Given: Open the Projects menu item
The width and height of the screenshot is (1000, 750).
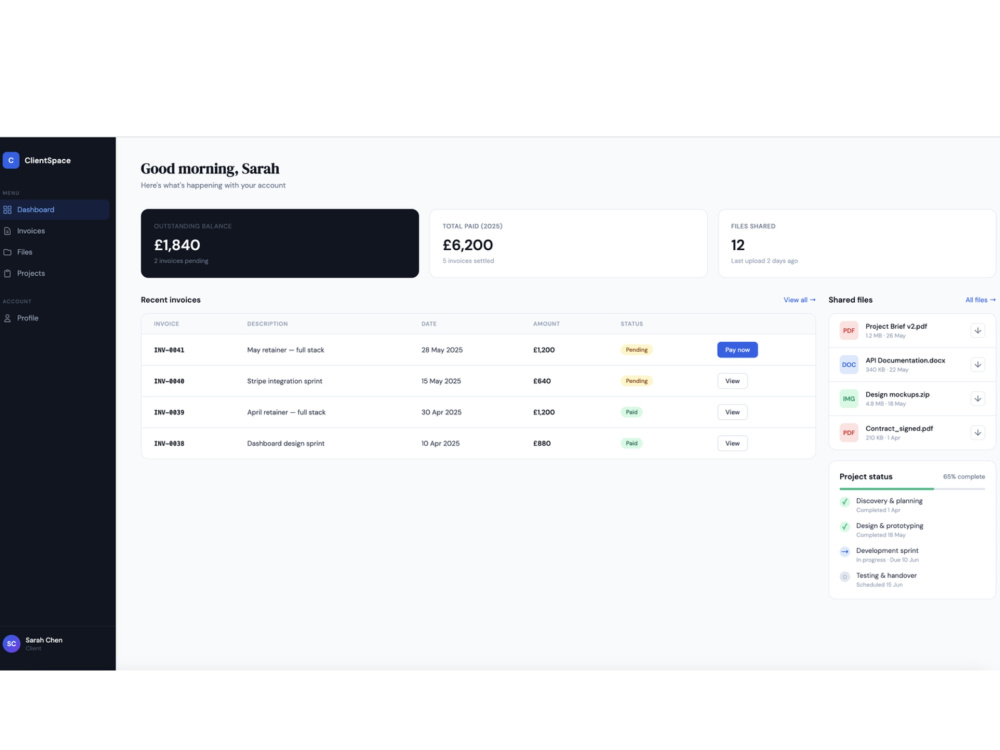Looking at the screenshot, I should click(x=55, y=273).
